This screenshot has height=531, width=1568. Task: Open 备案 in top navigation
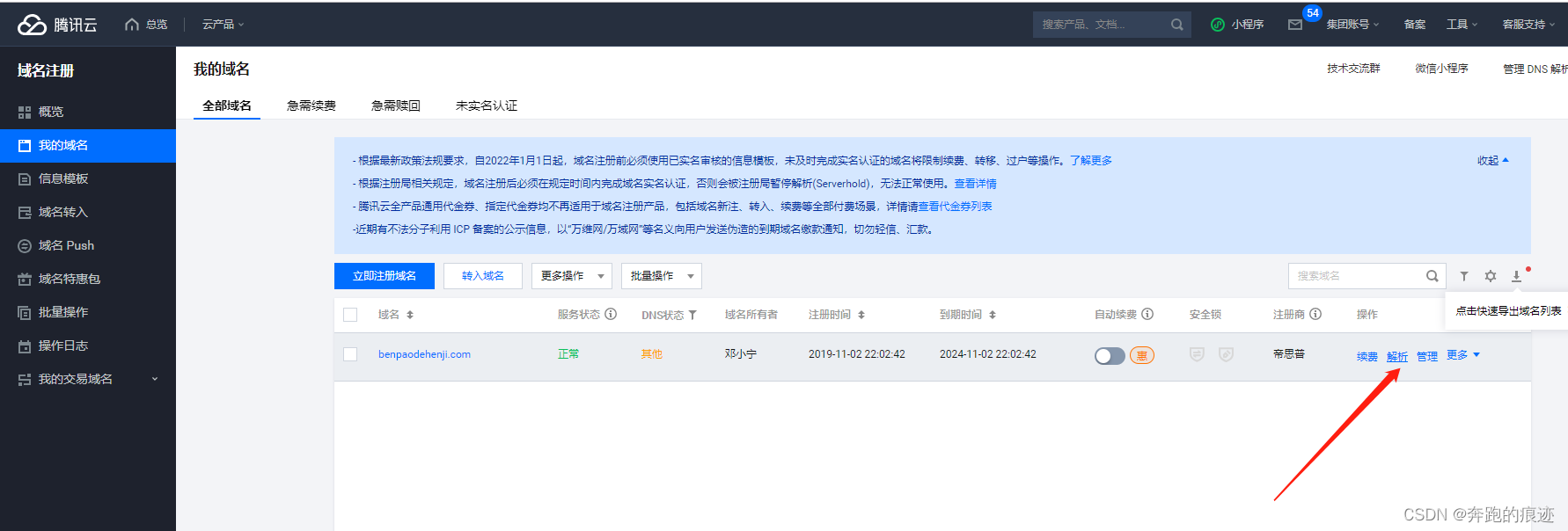(x=1415, y=25)
